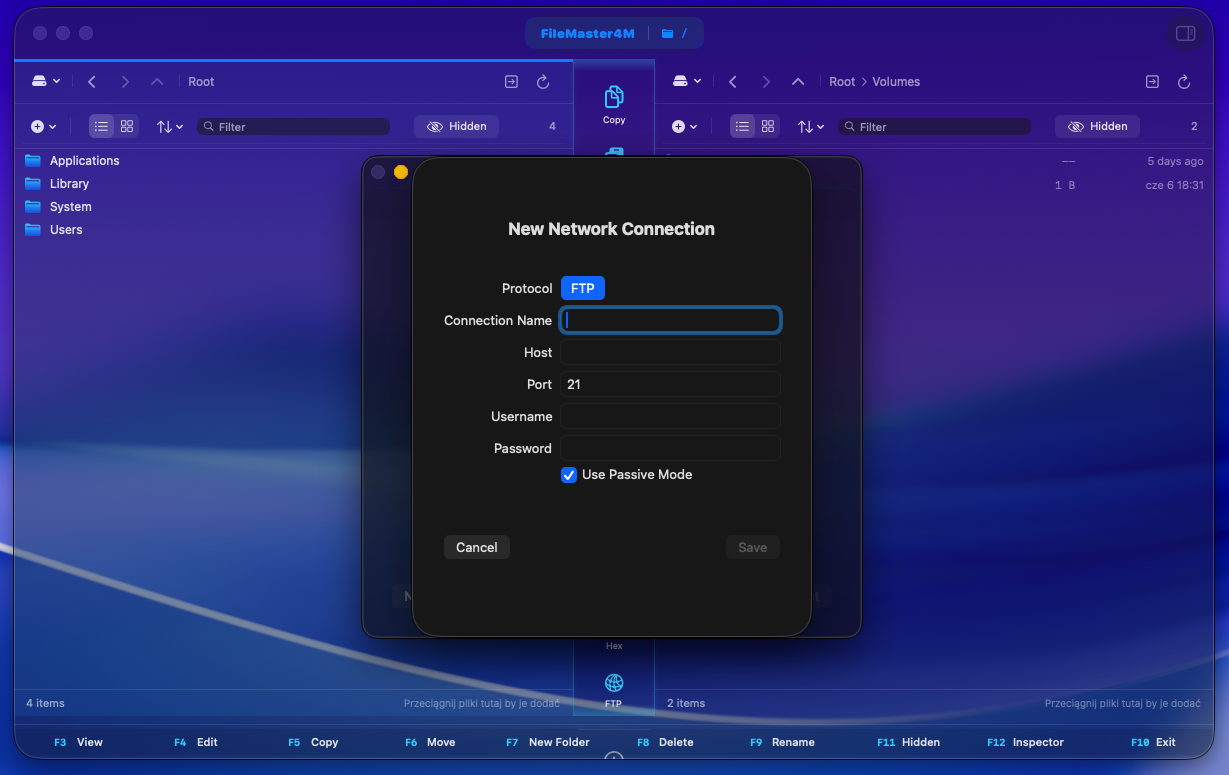1229x775 pixels.
Task: Open the right pane add (+) dropdown
Action: pos(684,127)
